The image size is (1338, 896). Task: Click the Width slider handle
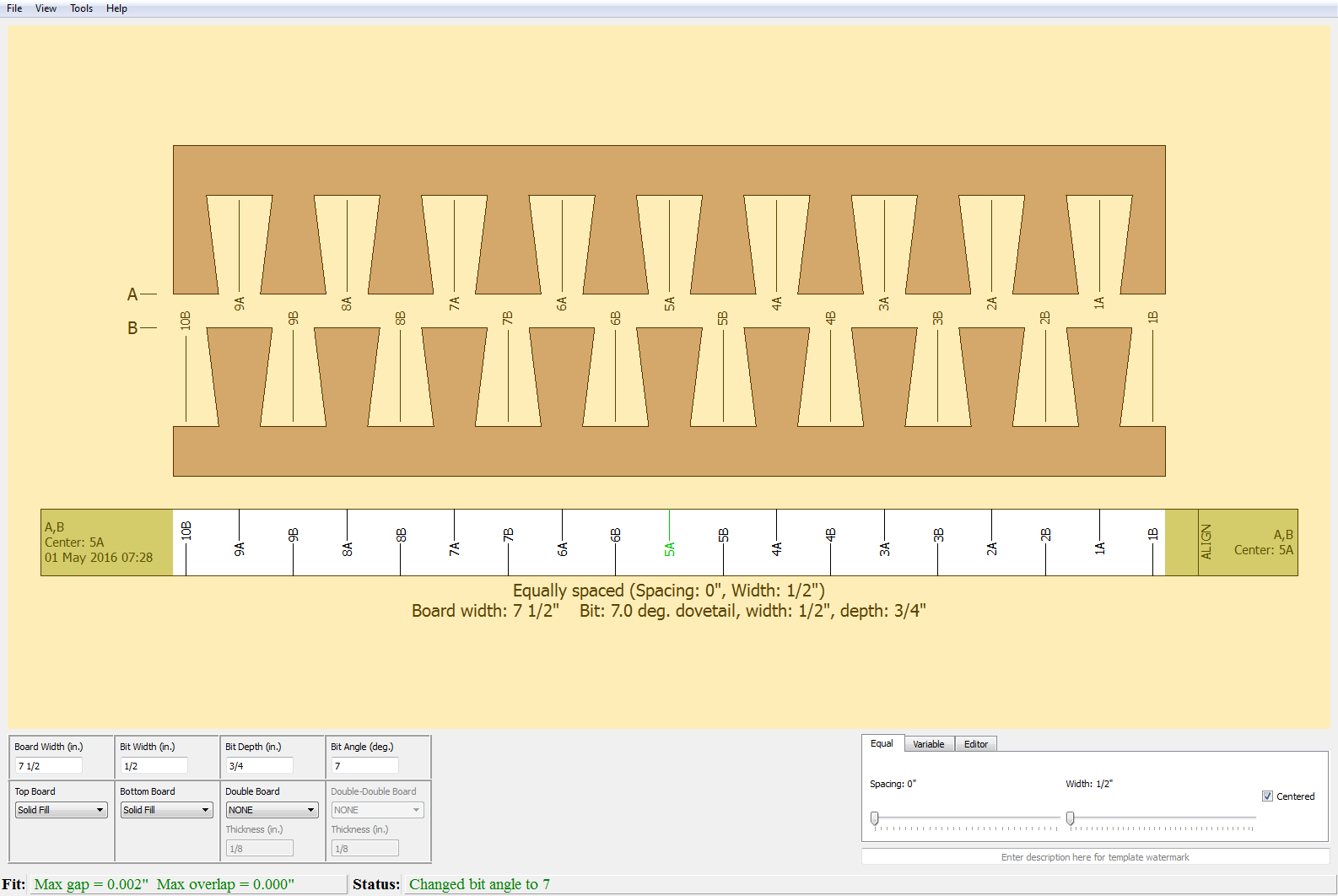pyautogui.click(x=1071, y=818)
